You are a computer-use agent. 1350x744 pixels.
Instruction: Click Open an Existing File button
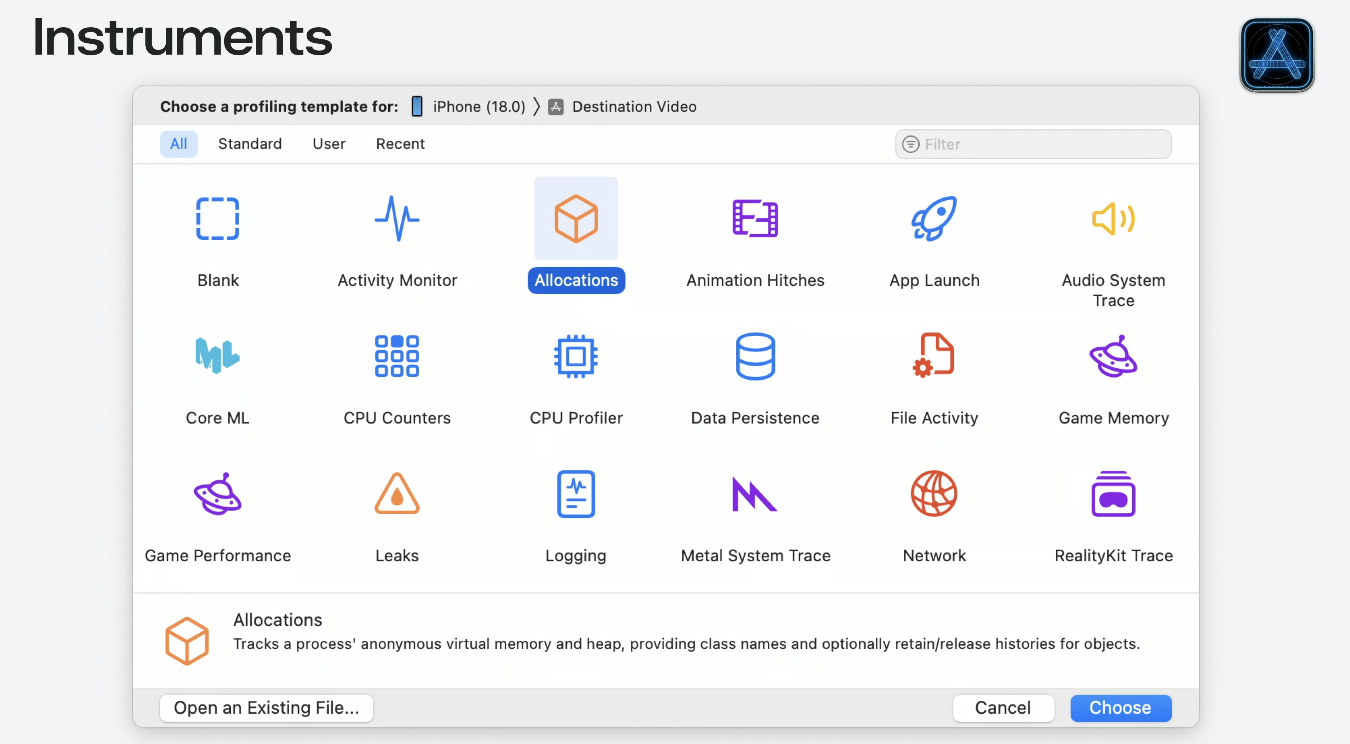tap(266, 708)
